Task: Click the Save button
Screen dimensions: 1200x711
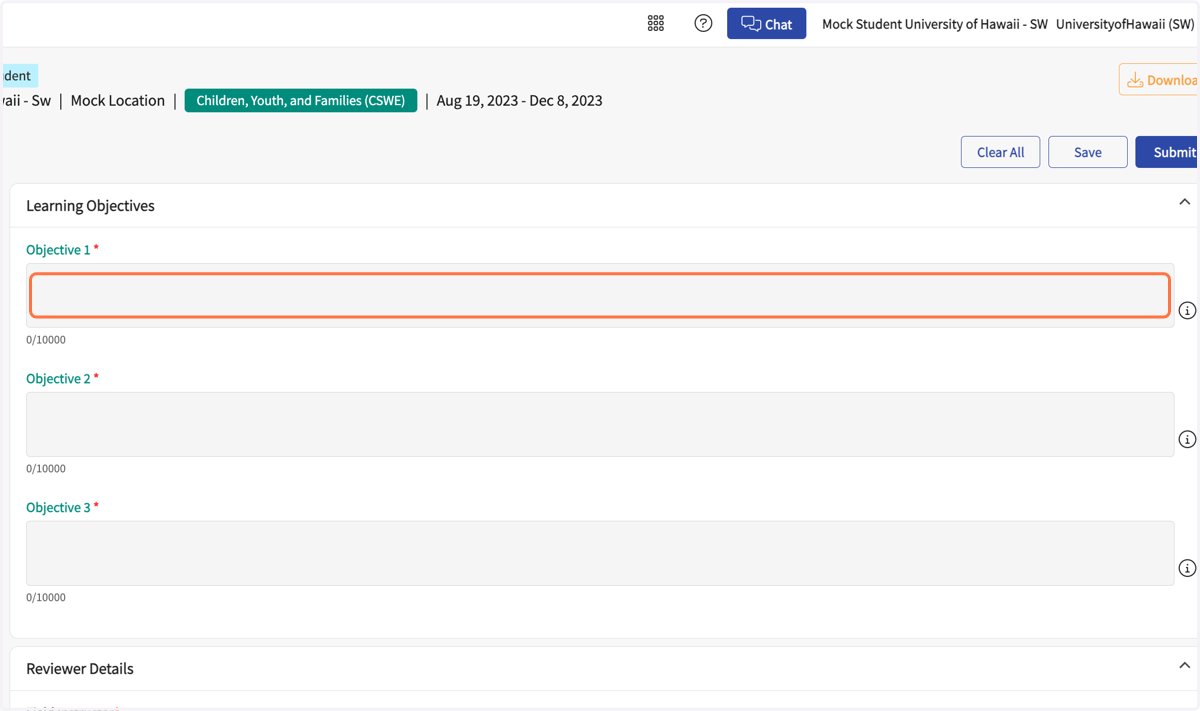Action: (x=1088, y=152)
